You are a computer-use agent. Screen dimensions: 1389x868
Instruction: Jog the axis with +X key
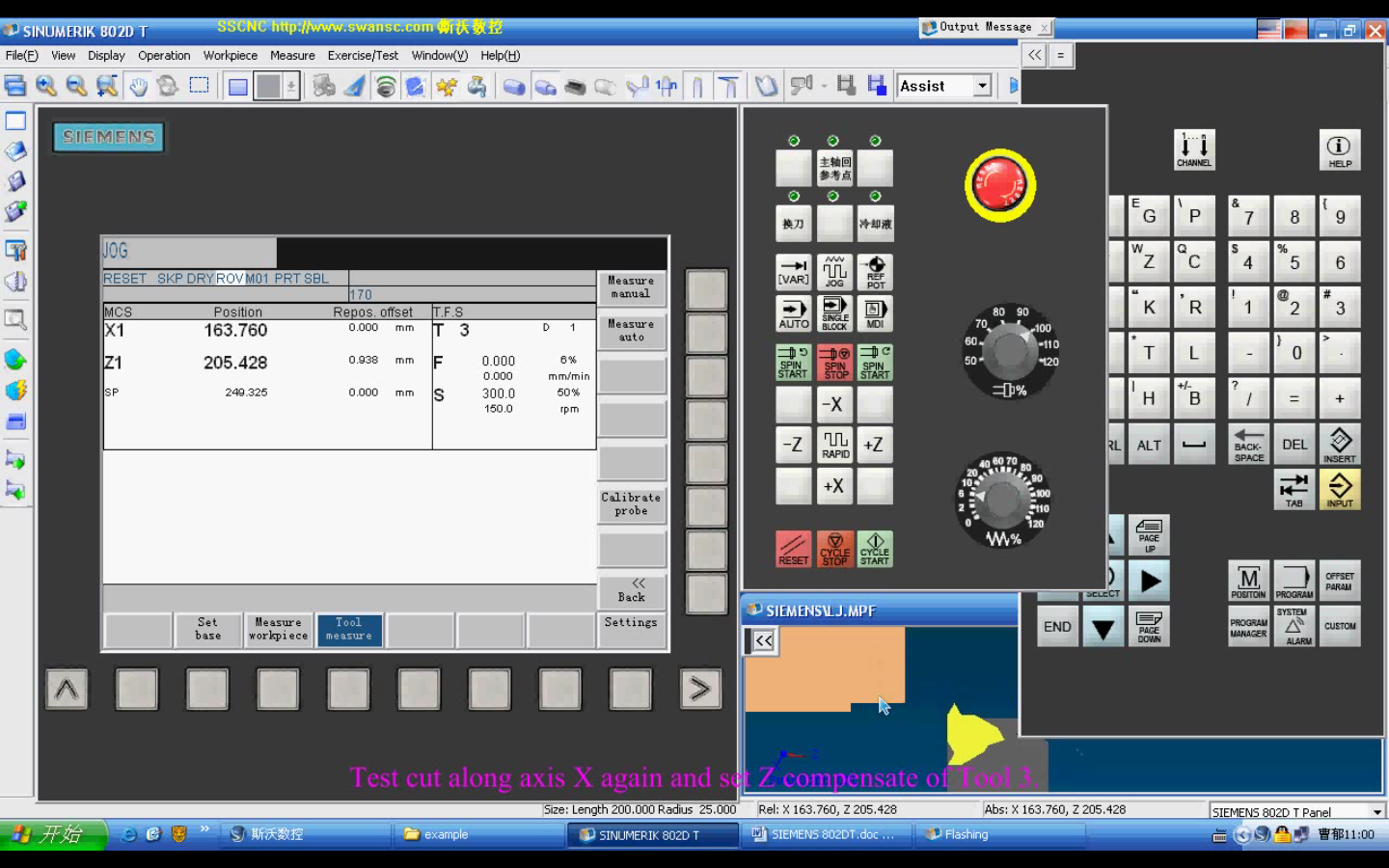click(834, 486)
